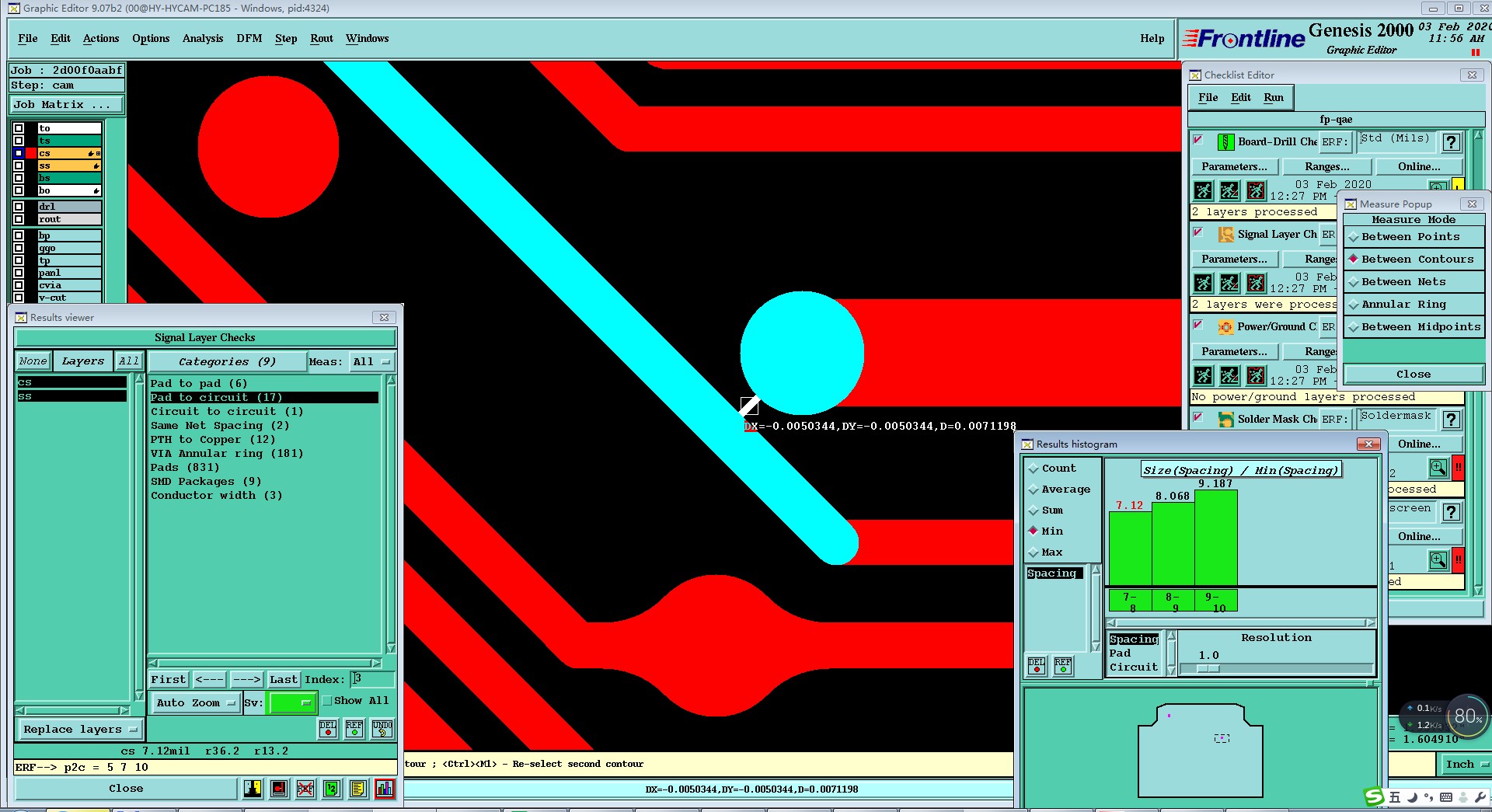This screenshot has height=812, width=1492.
Task: Click the wrench icon in the input method bar
Action: coord(1480,797)
